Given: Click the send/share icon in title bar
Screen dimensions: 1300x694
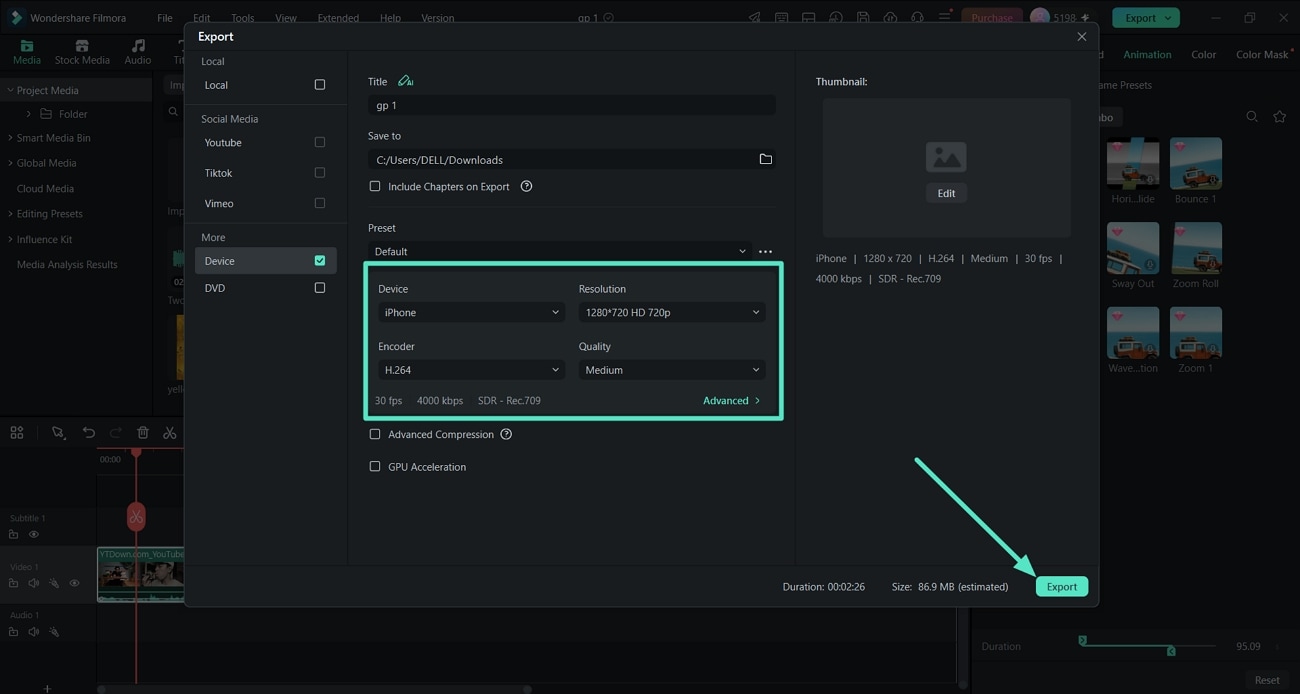Looking at the screenshot, I should click(x=754, y=17).
